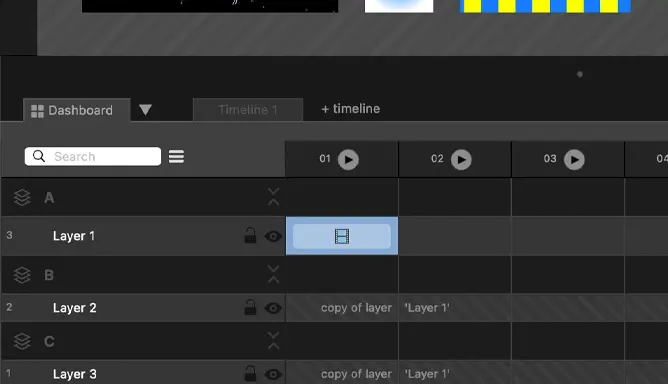Collapse group A with its chevrons
668x384 pixels.
coord(274,197)
